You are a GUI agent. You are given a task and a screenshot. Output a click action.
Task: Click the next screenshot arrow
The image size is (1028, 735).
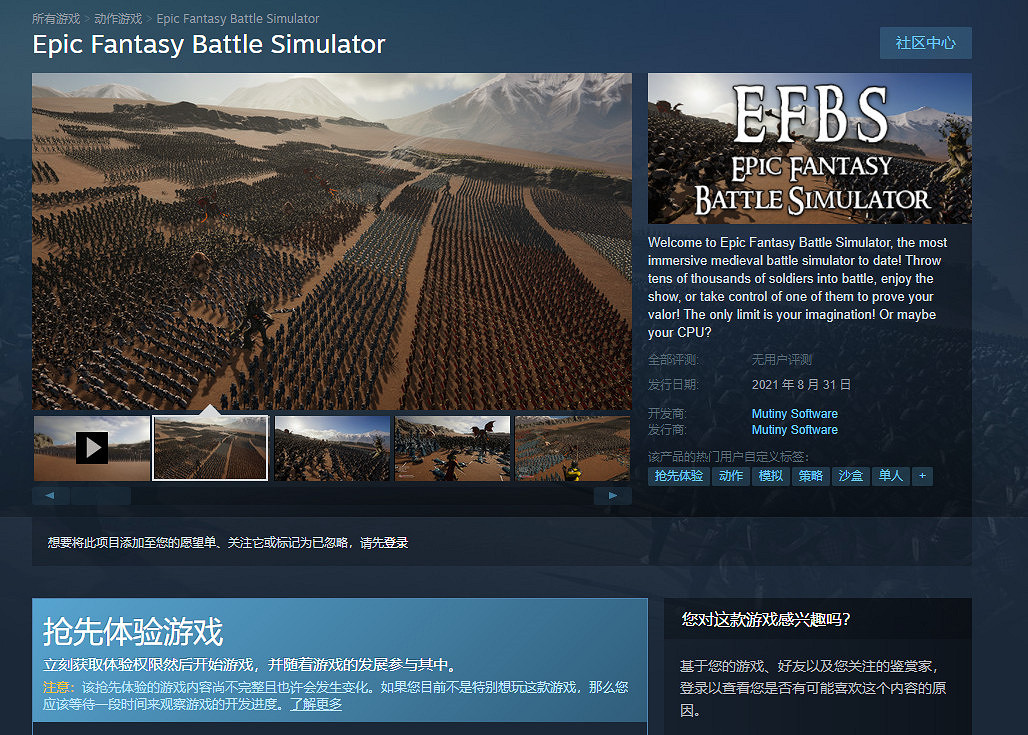click(x=612, y=494)
